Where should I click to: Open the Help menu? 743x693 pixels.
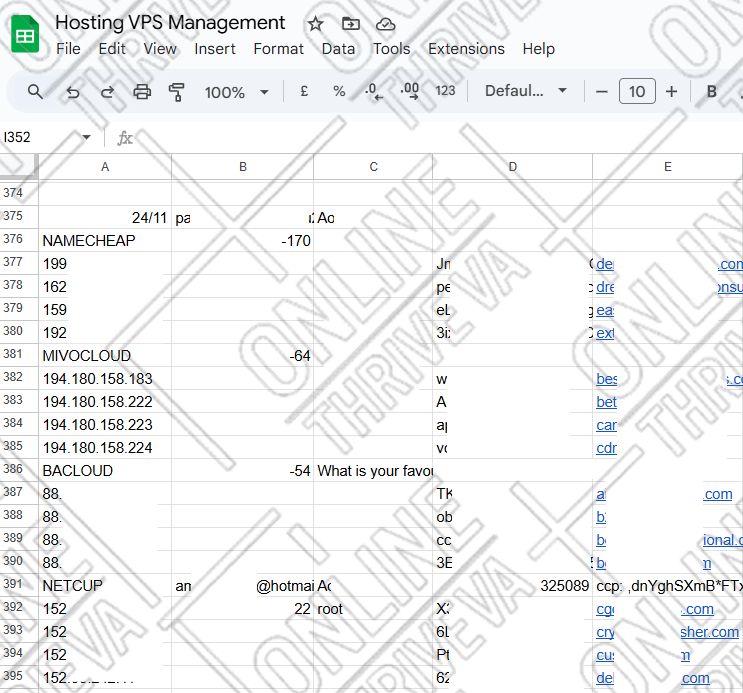point(539,49)
